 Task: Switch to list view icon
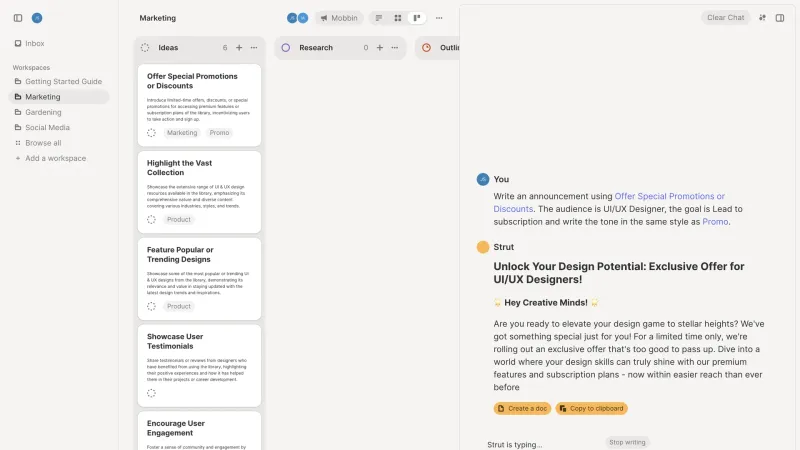point(379,18)
